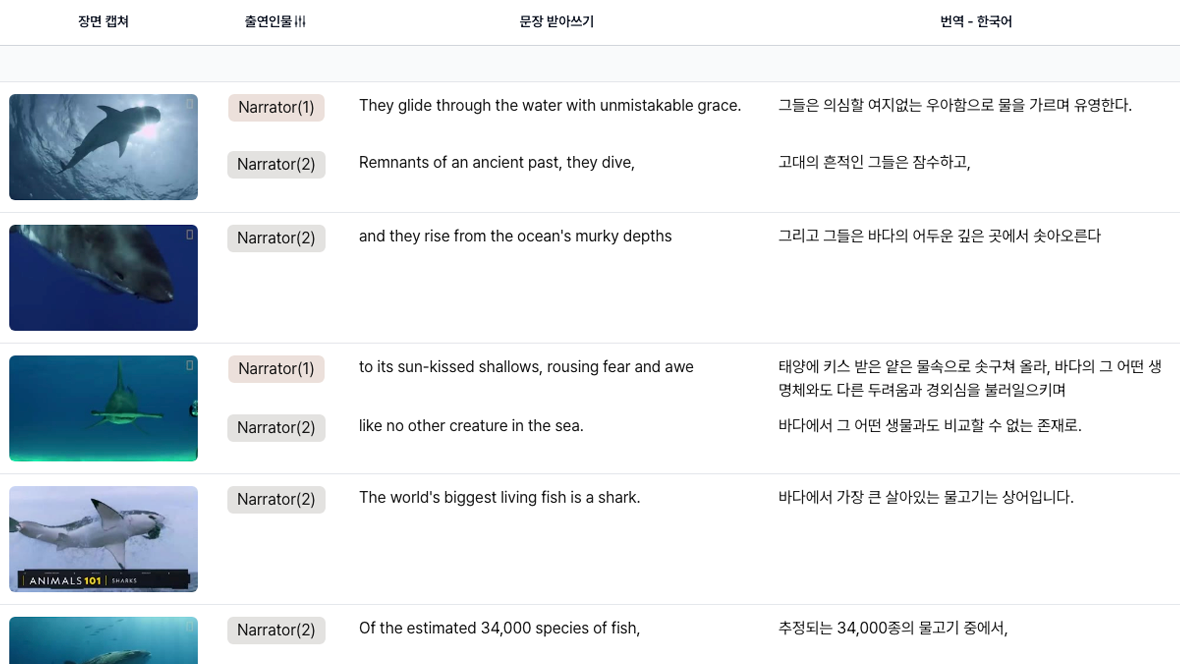Change speaker via the Narrator(2) chip in row two
The height and width of the screenshot is (664, 1180).
(x=276, y=238)
